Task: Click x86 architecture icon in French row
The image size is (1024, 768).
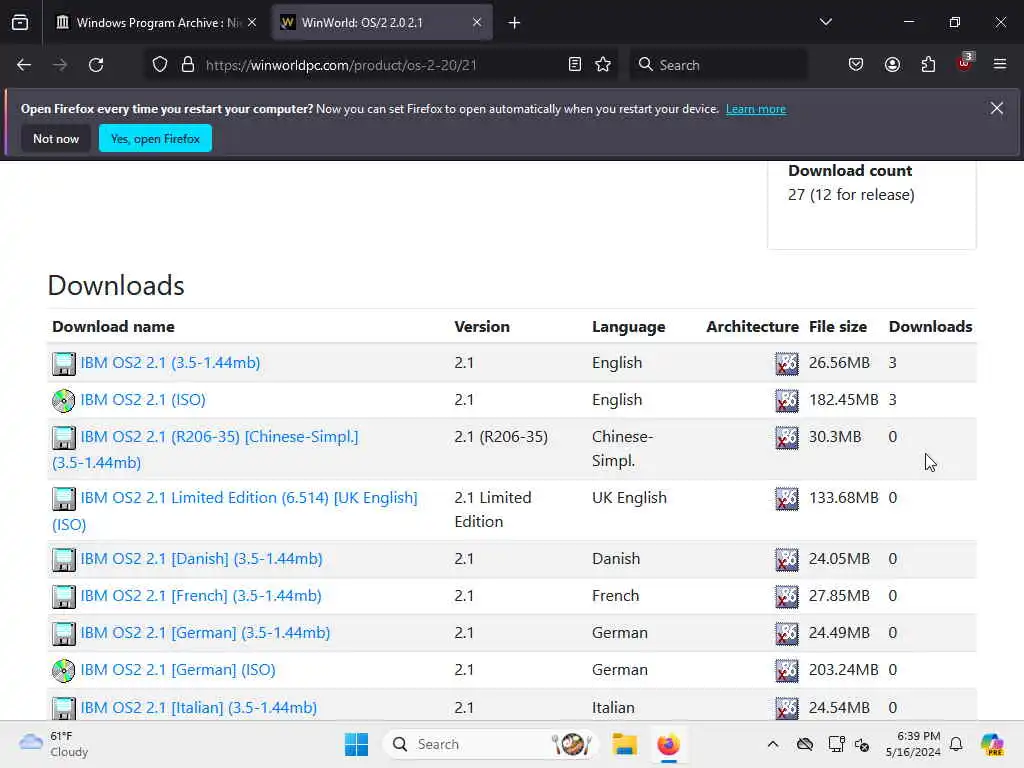Action: (x=787, y=597)
